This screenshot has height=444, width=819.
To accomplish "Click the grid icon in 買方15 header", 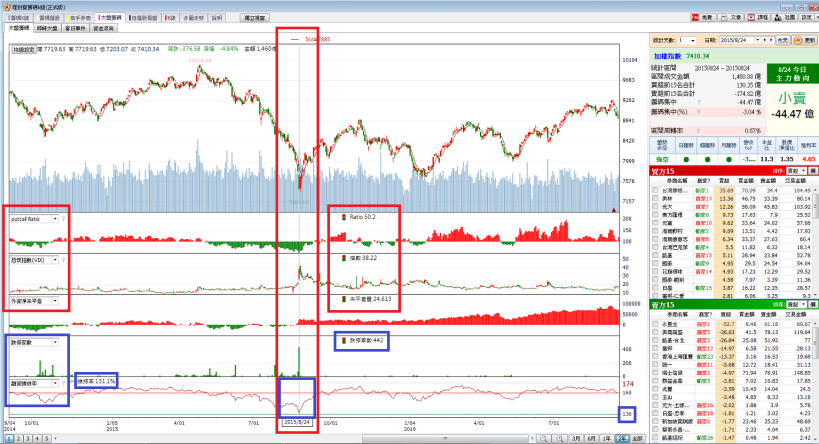I will point(812,172).
